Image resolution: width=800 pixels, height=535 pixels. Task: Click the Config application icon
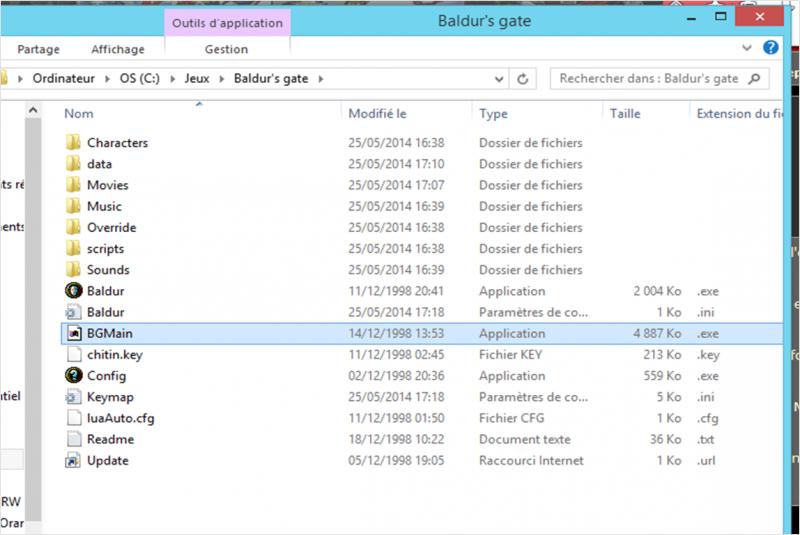[73, 375]
